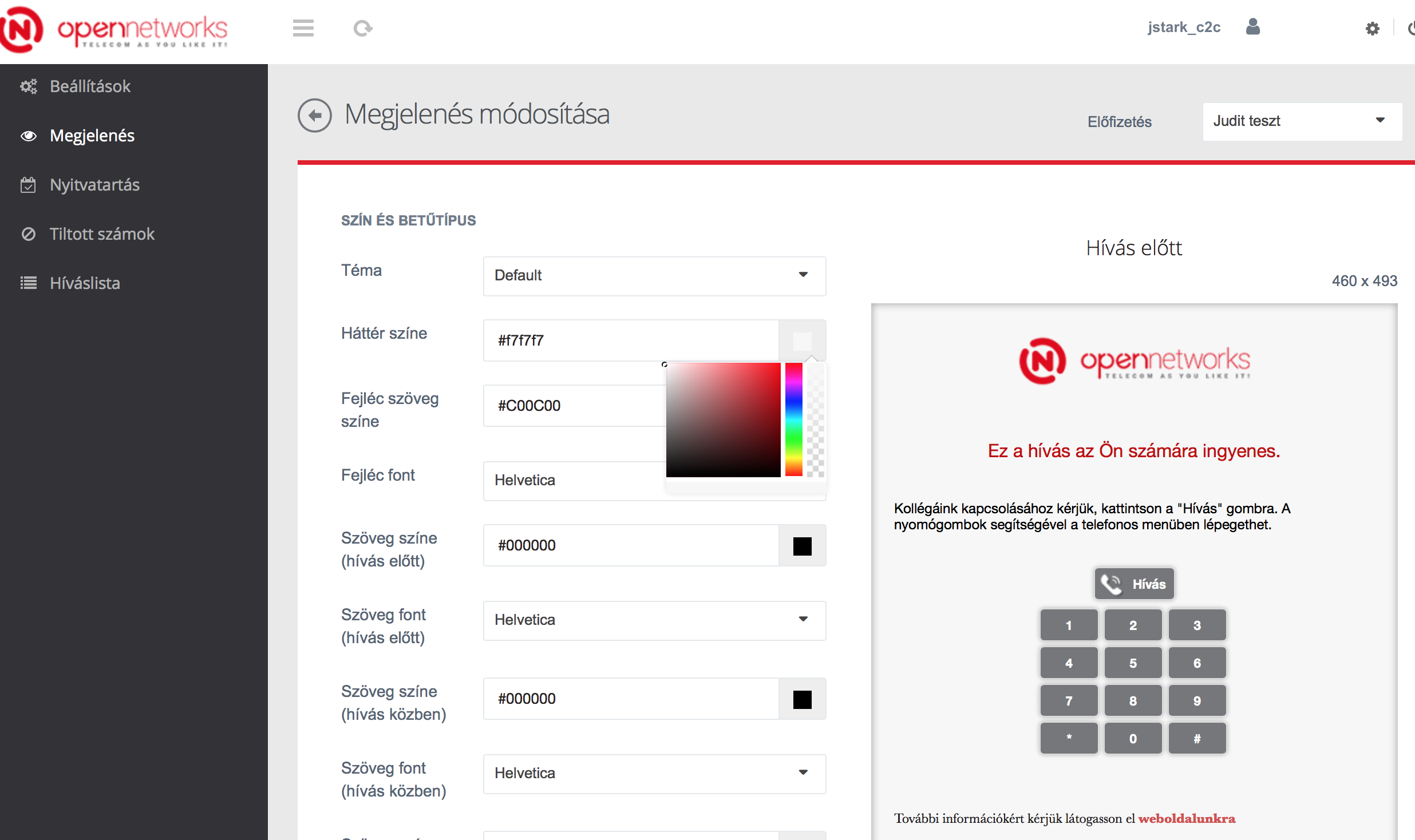1415x840 pixels.
Task: Click the Tiltott számok blocked icon
Action: tap(28, 233)
